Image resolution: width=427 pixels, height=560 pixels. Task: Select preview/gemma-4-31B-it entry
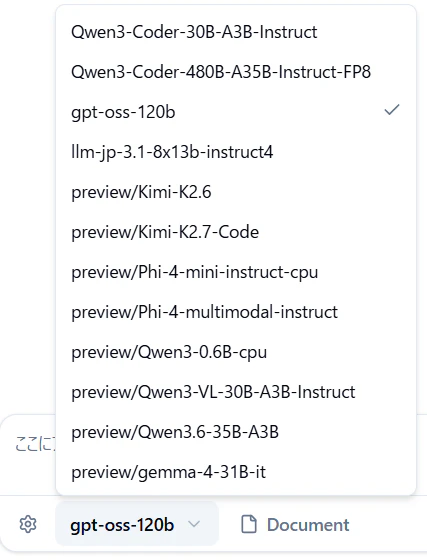click(x=236, y=472)
